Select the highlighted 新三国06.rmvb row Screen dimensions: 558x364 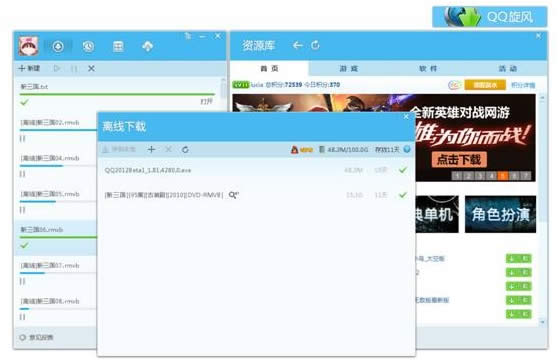pyautogui.click(x=56, y=238)
